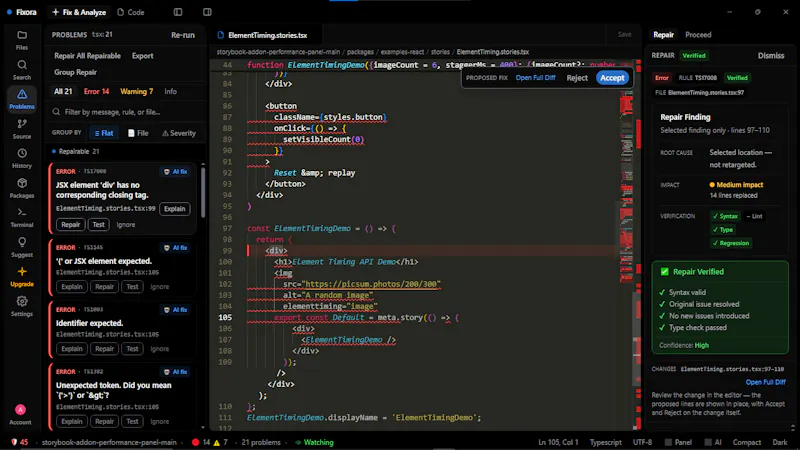Image resolution: width=800 pixels, height=450 pixels.
Task: Open the UTF-8 encoding selector
Action: tap(642, 442)
